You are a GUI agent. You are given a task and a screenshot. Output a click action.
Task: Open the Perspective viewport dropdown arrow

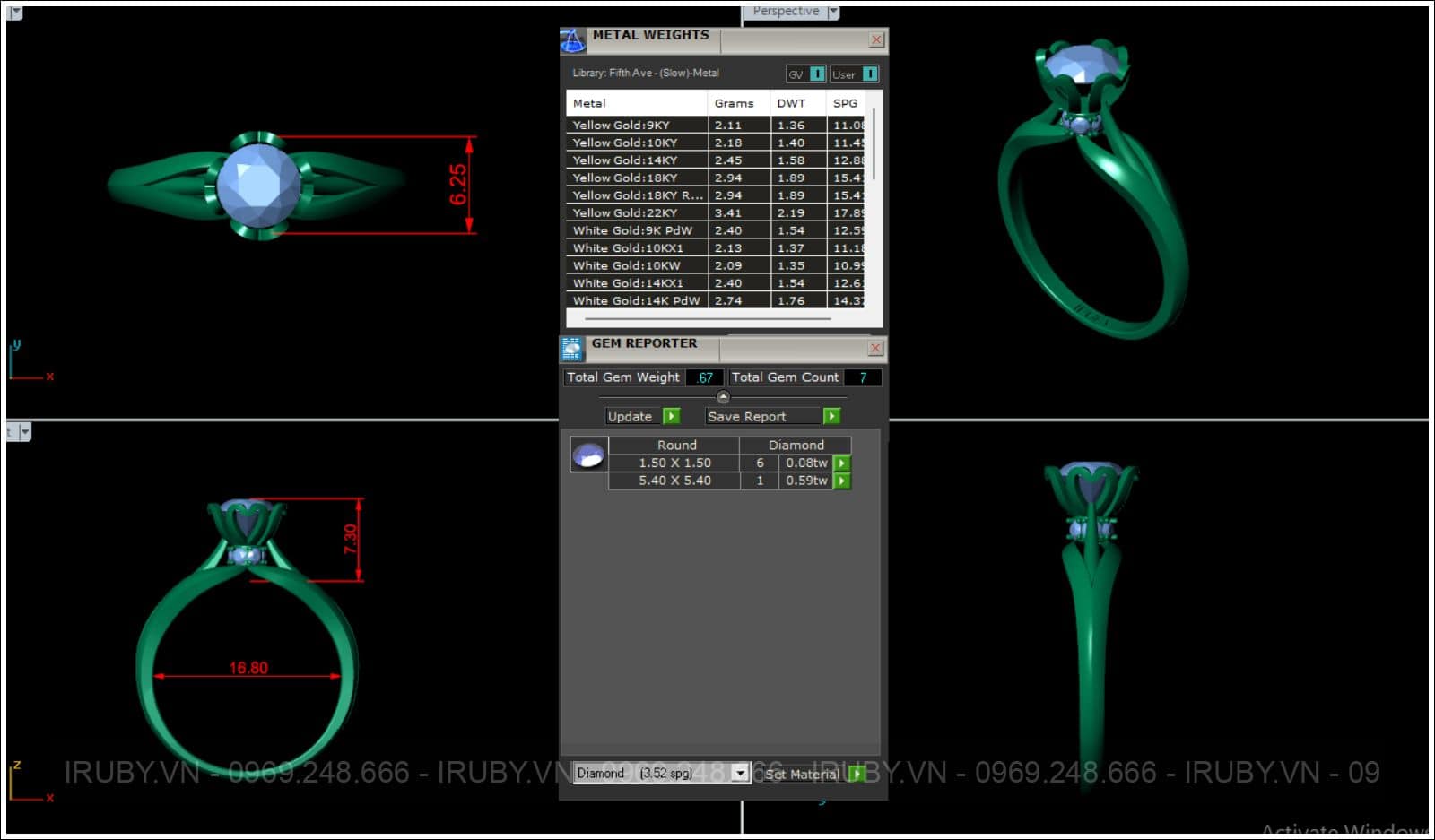tap(833, 12)
